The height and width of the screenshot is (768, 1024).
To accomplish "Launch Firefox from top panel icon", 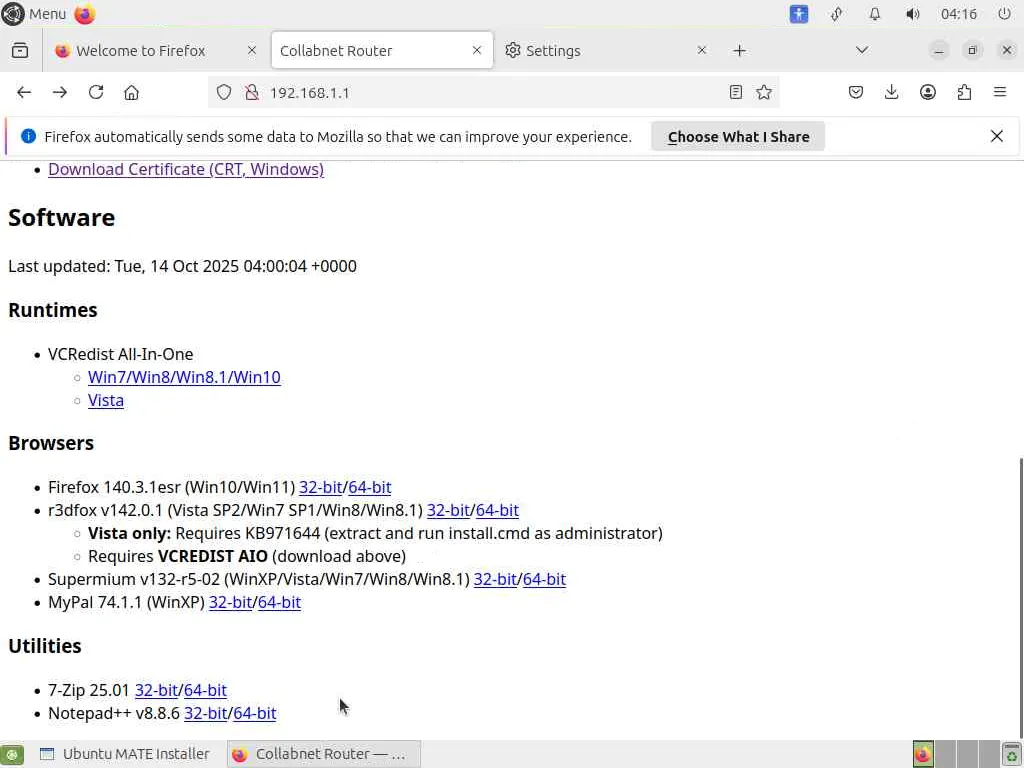I will pyautogui.click(x=84, y=14).
